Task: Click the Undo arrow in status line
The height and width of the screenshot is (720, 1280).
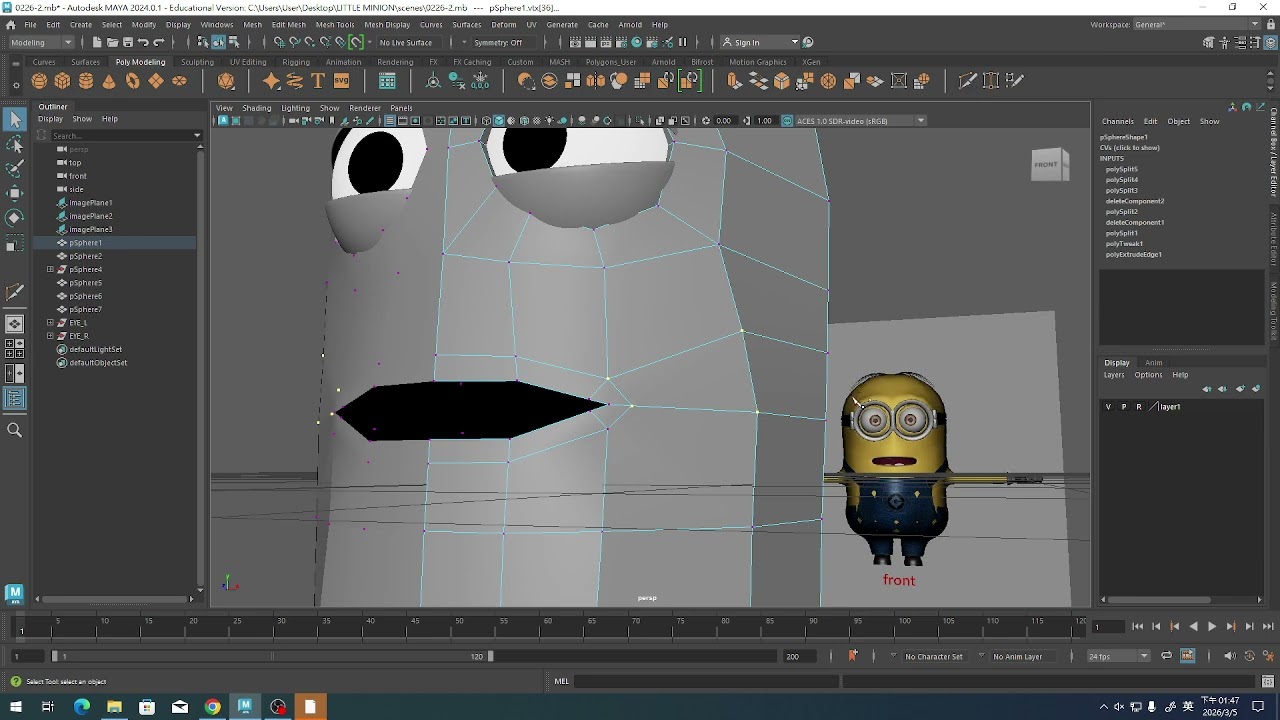Action: pos(143,42)
